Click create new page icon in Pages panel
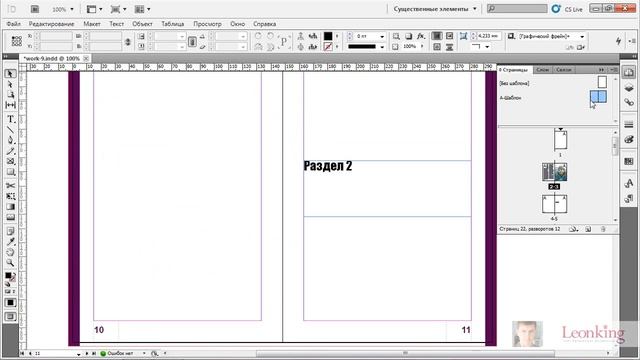The width and height of the screenshot is (640, 360). pyautogui.click(x=588, y=229)
